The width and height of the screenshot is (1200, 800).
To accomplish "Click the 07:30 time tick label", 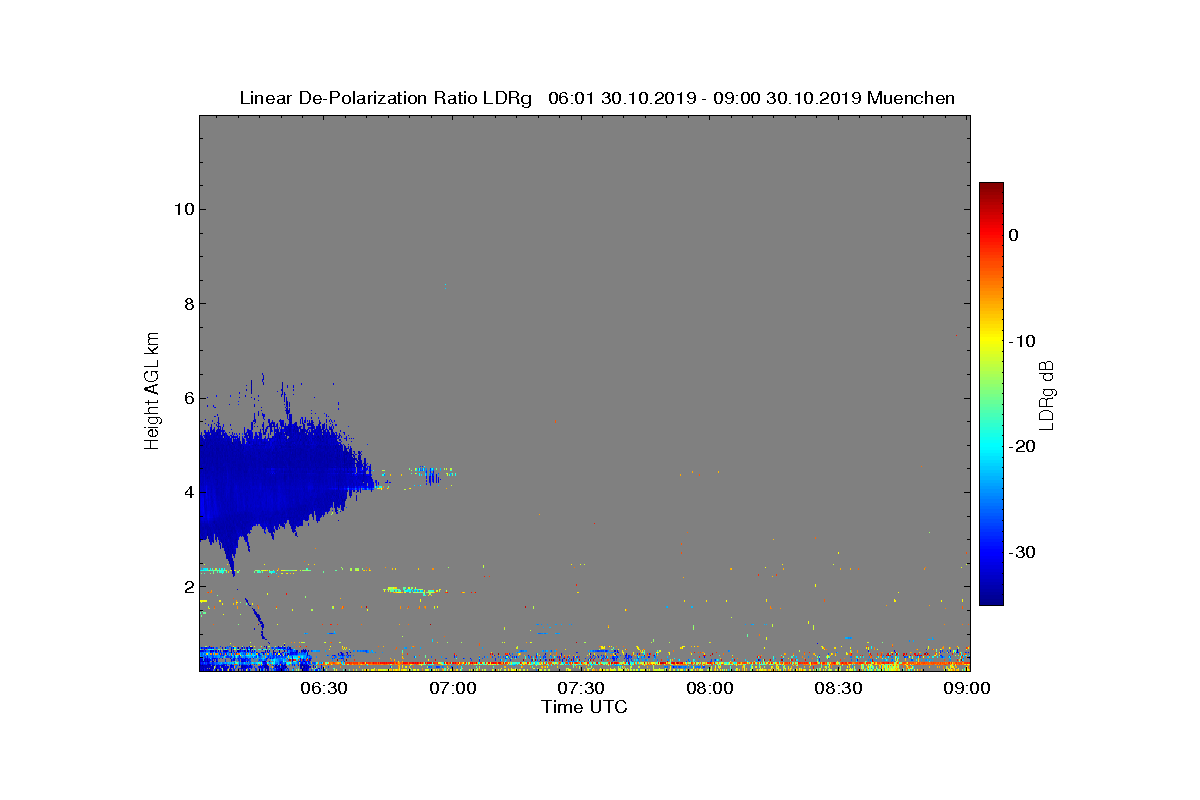I will tap(582, 688).
